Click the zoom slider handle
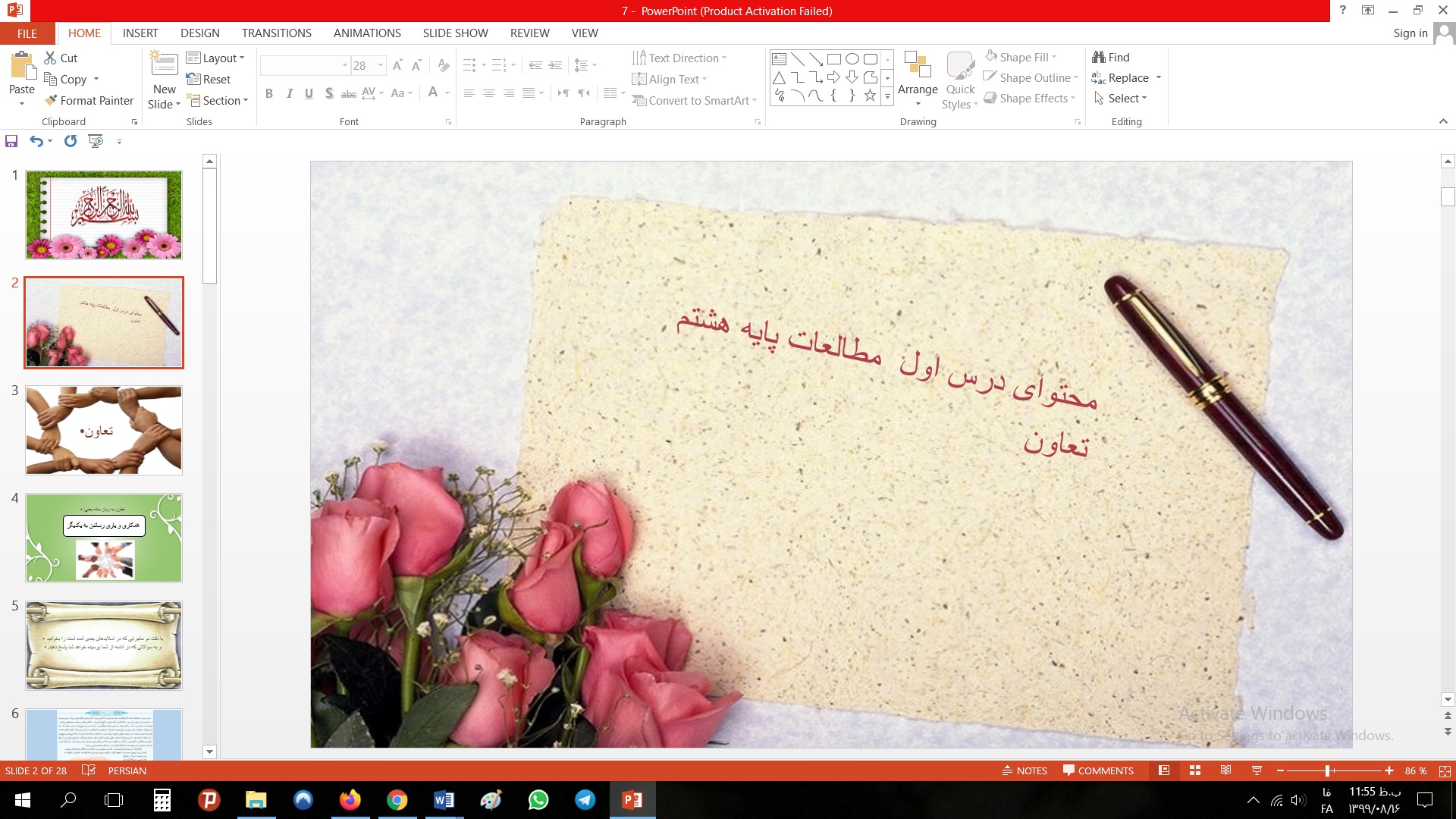 1327,770
